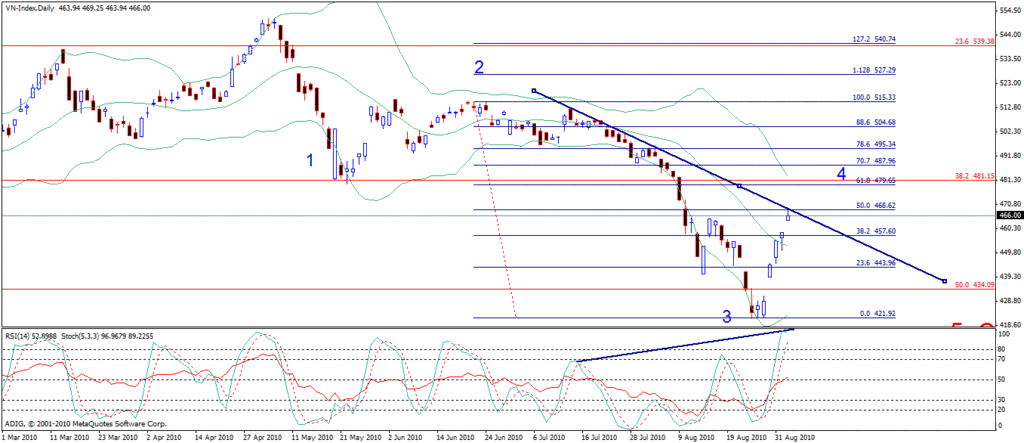The height and width of the screenshot is (443, 1024).
Task: Click the 100.0 515.33 Fibonacci level
Action: pos(873,98)
